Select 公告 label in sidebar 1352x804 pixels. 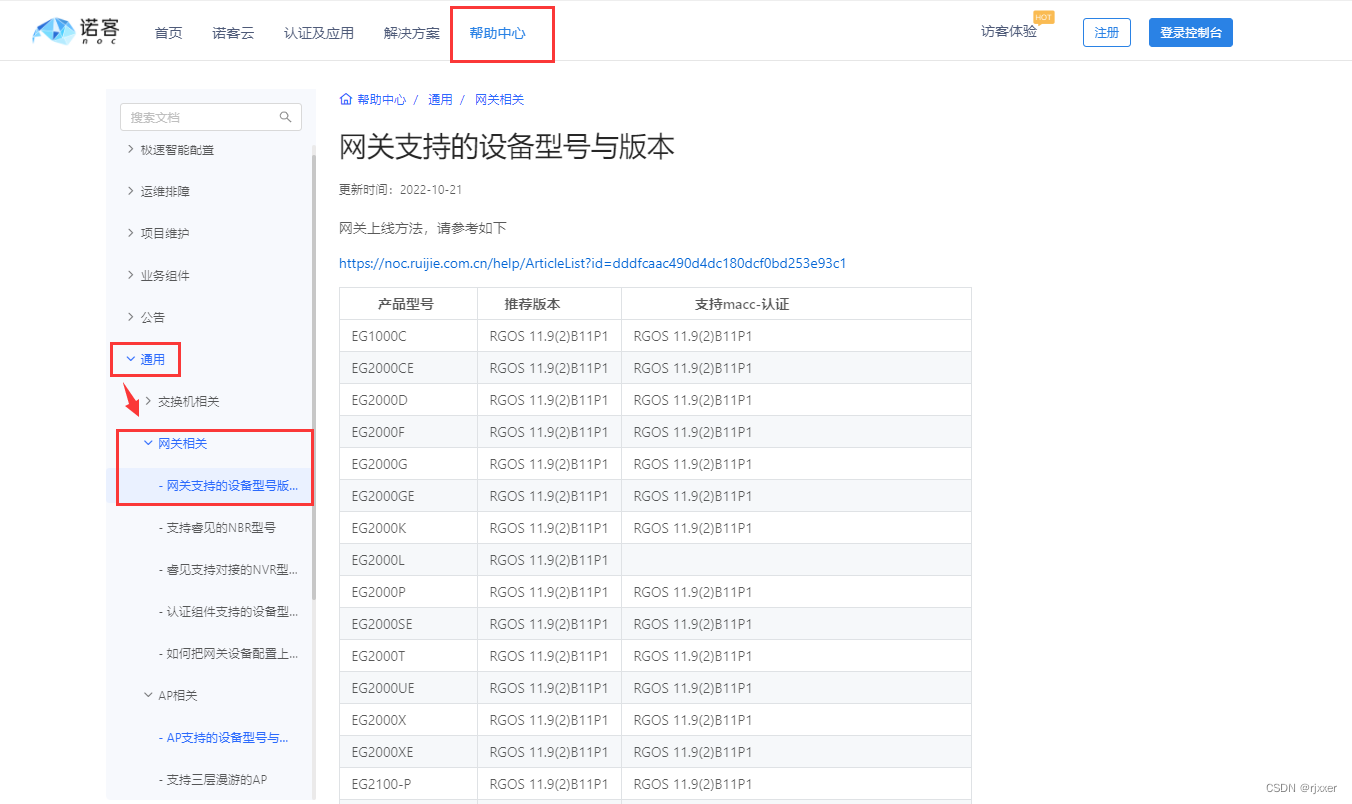153,317
